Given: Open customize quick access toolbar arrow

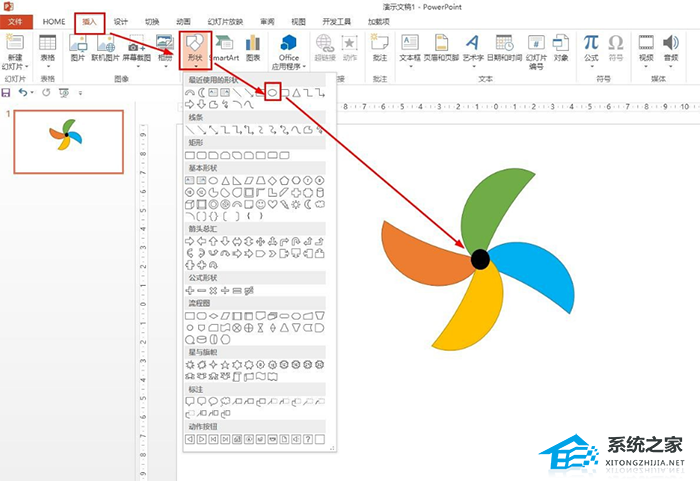Looking at the screenshot, I should [x=80, y=93].
